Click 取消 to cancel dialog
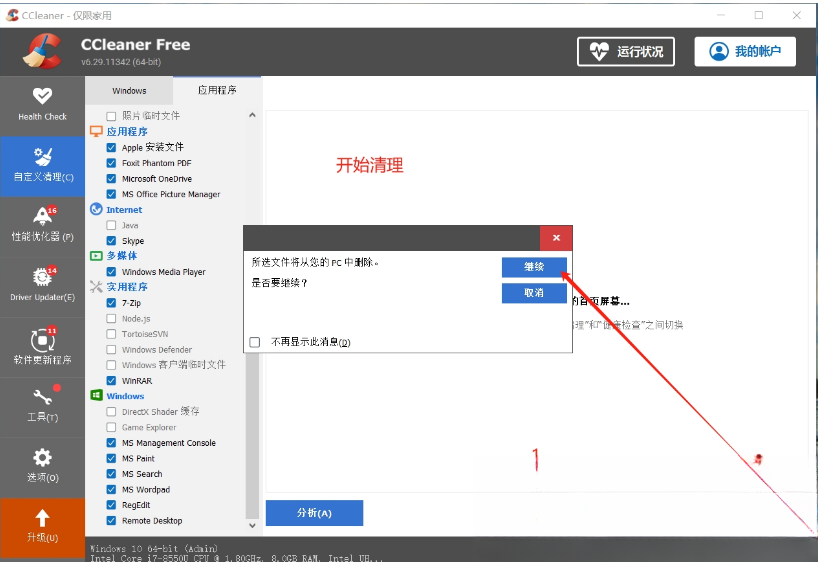Viewport: 818px width, 562px height. click(x=534, y=293)
